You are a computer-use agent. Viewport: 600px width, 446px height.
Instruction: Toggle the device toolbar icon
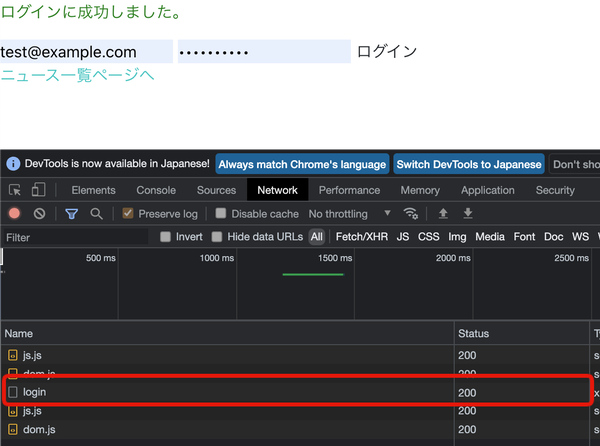point(38,190)
